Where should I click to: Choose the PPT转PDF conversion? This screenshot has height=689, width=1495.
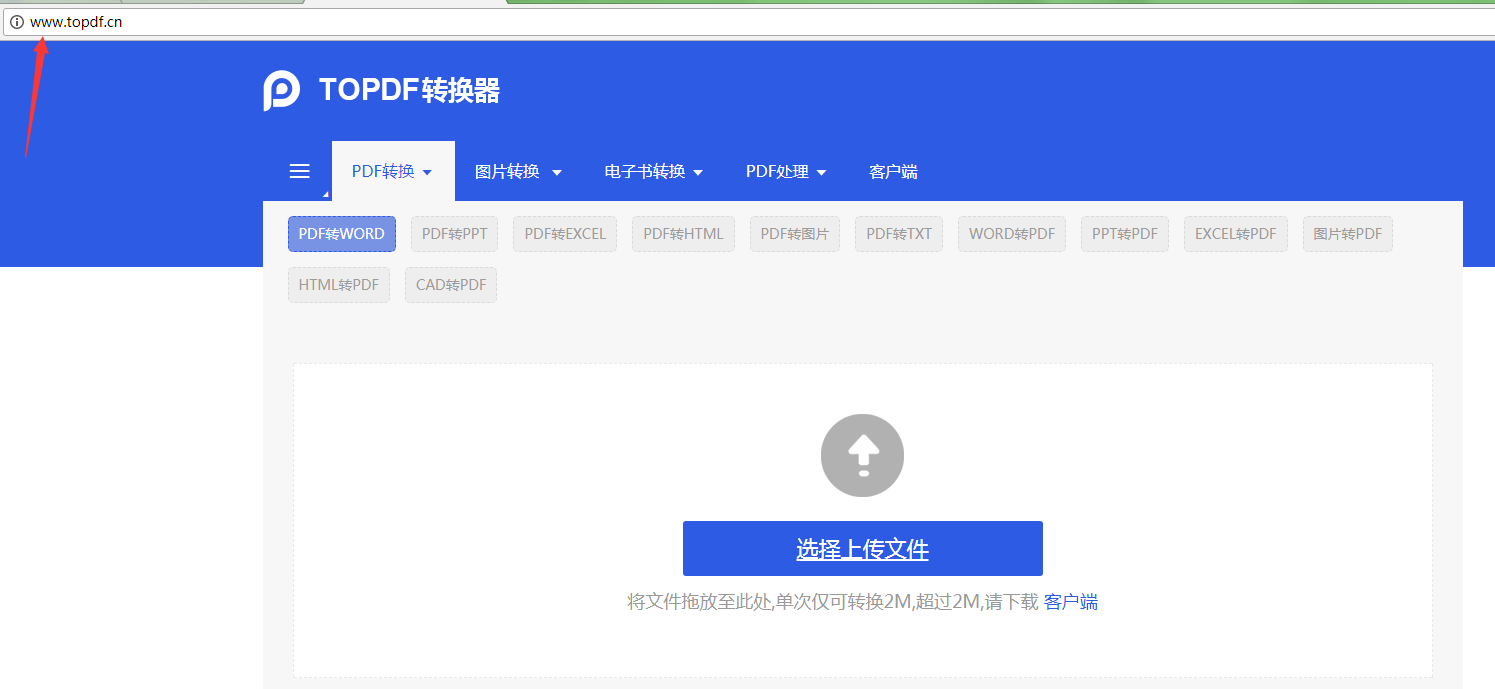(1125, 234)
